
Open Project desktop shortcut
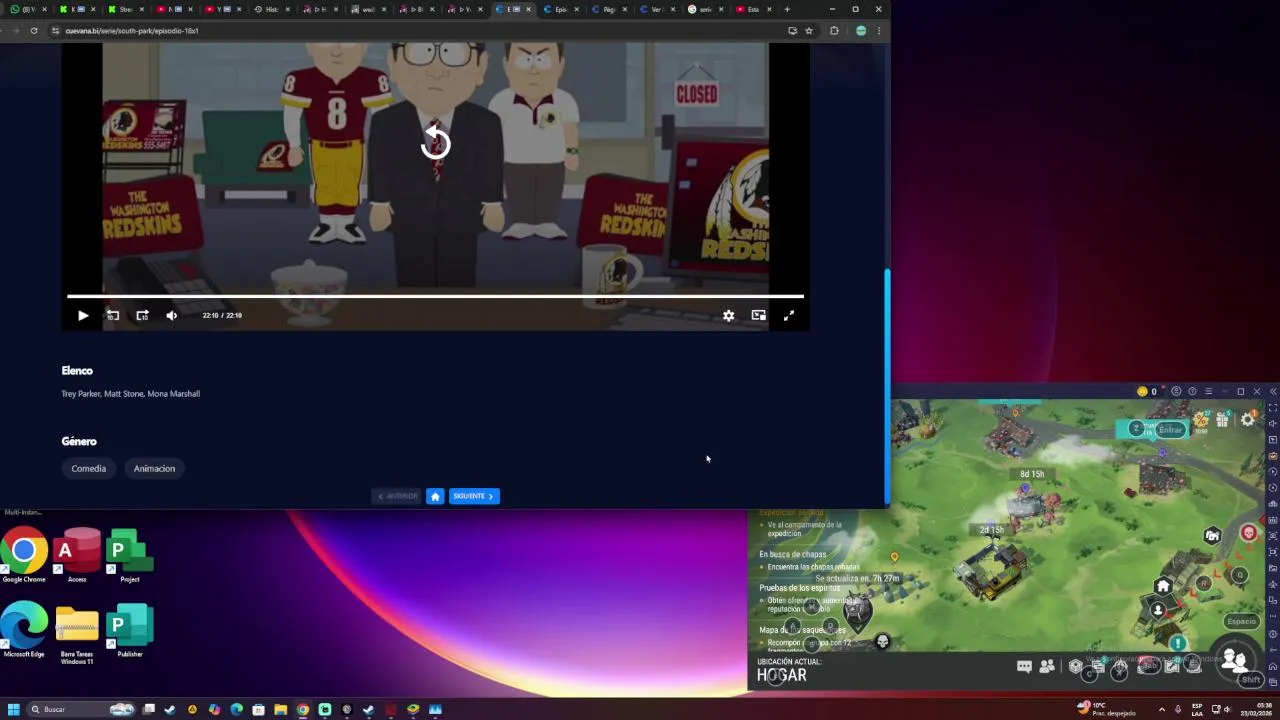(129, 556)
